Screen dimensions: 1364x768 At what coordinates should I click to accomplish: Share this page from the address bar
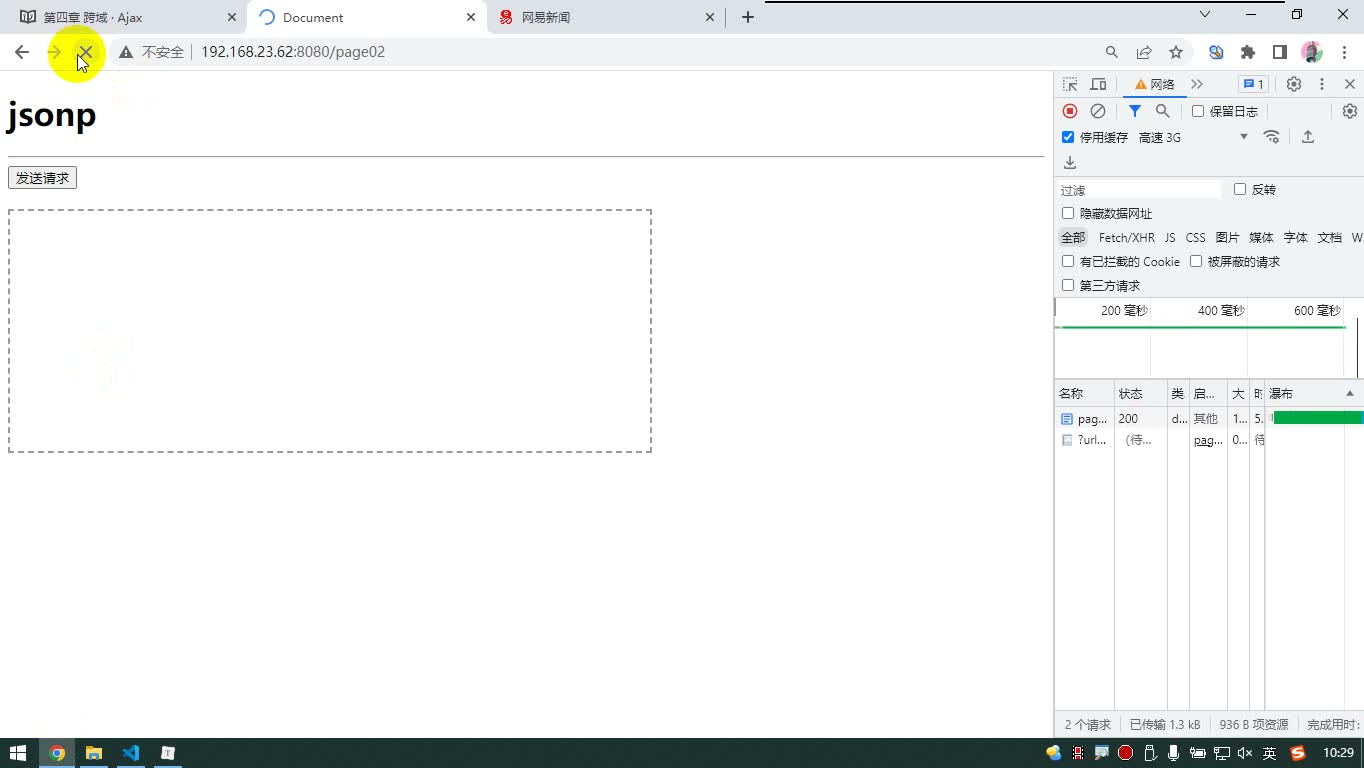pyautogui.click(x=1144, y=52)
